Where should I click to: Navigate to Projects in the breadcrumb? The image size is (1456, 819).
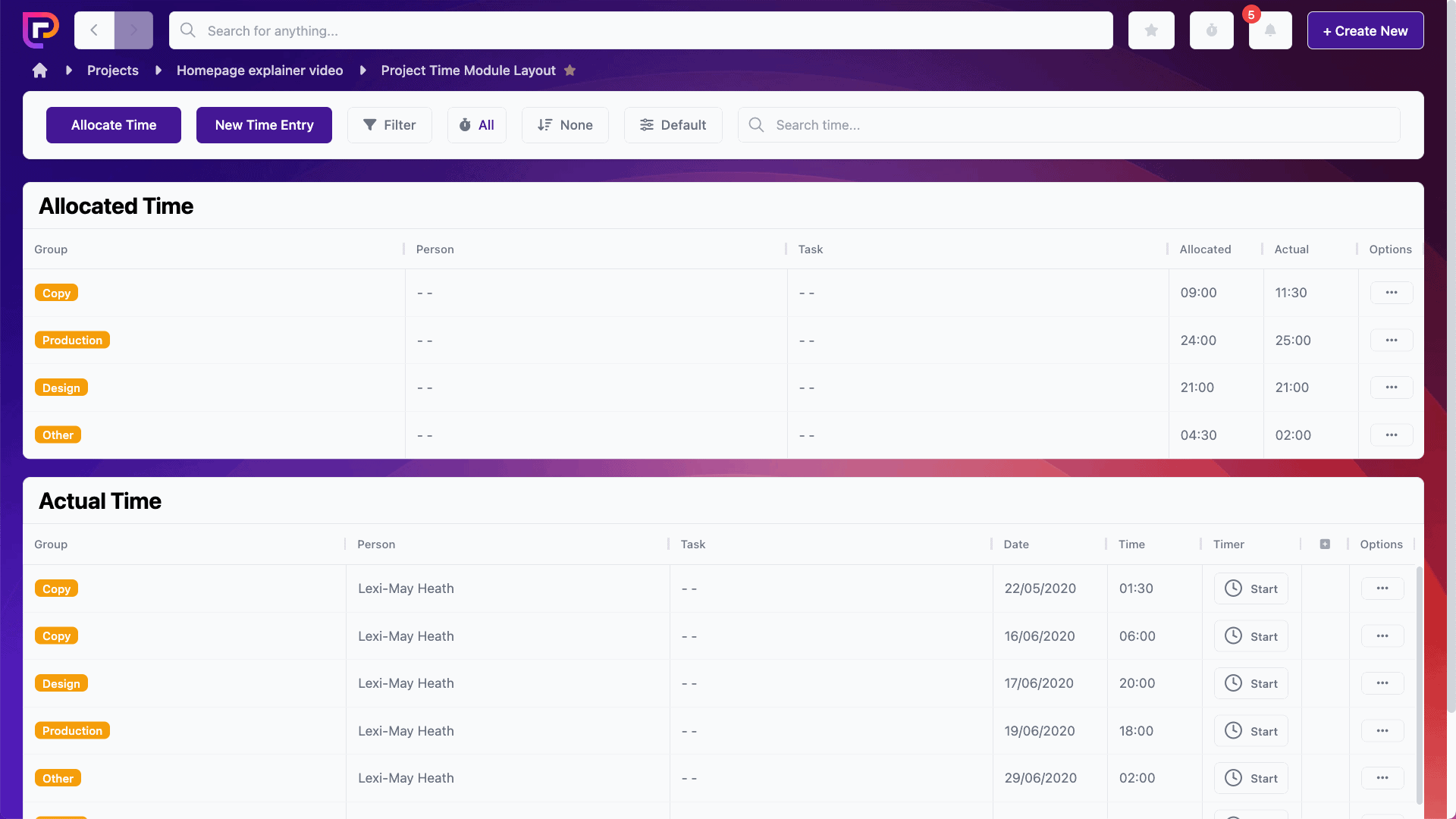point(112,70)
